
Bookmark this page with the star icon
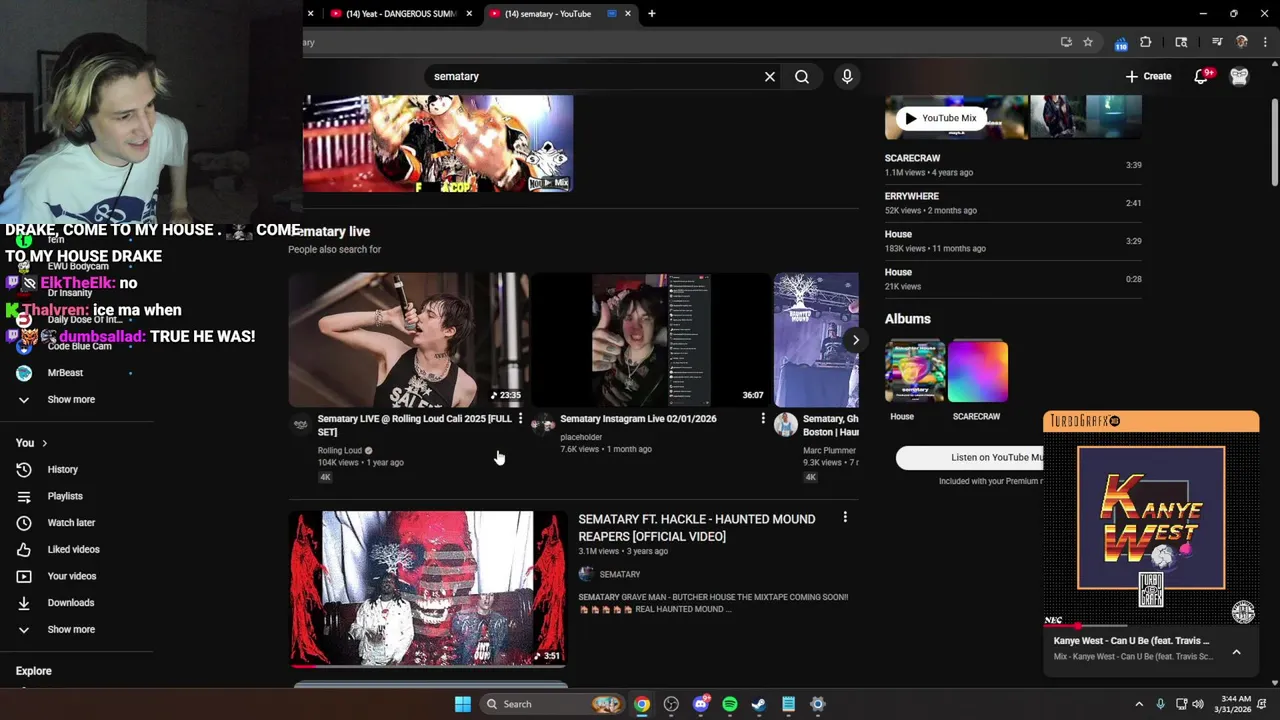[x=1088, y=42]
